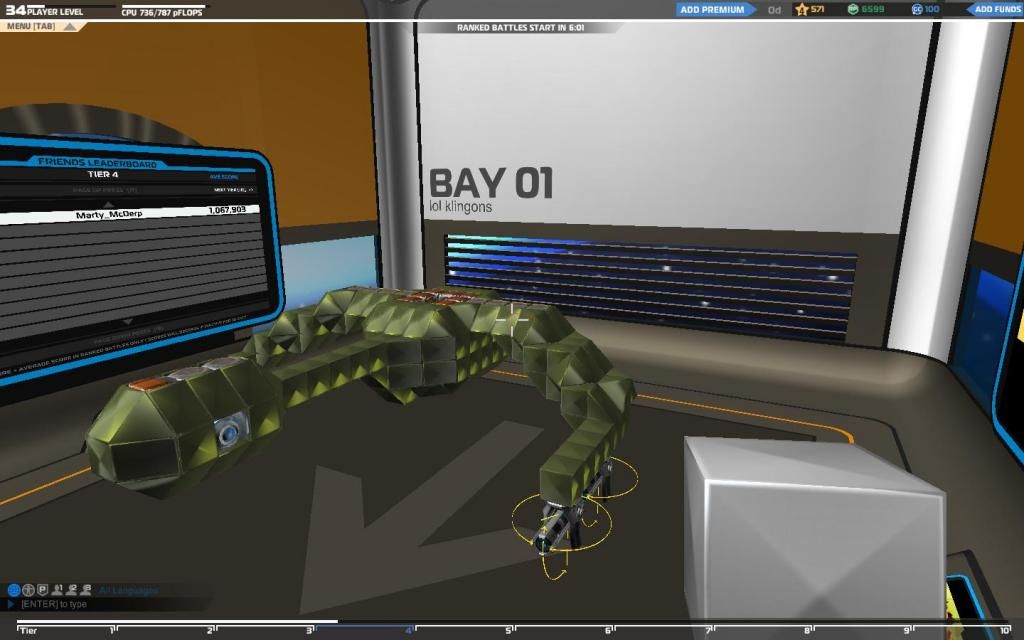Click the CPU 736/787 pFLOPS readout
The height and width of the screenshot is (640, 1024).
point(162,12)
